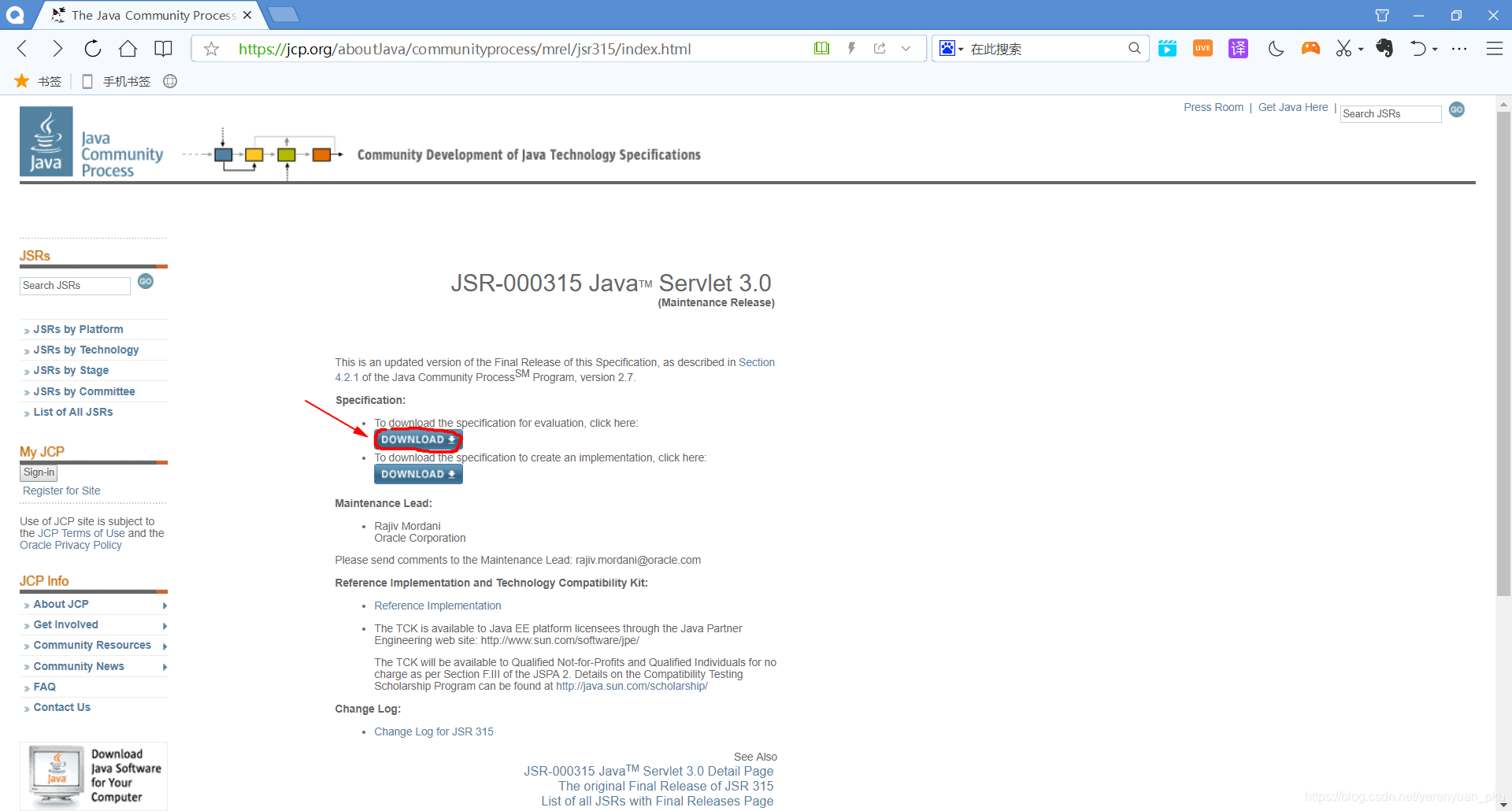This screenshot has width=1512, height=811.
Task: Click the top-right Search JSRs field
Action: (x=1391, y=114)
